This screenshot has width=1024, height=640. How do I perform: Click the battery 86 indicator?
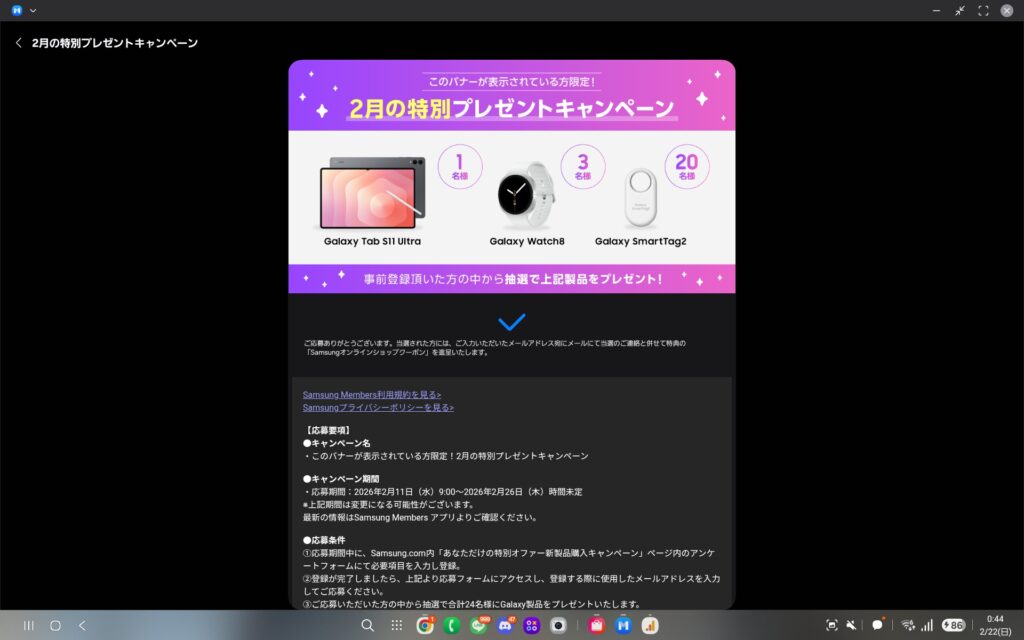point(953,625)
